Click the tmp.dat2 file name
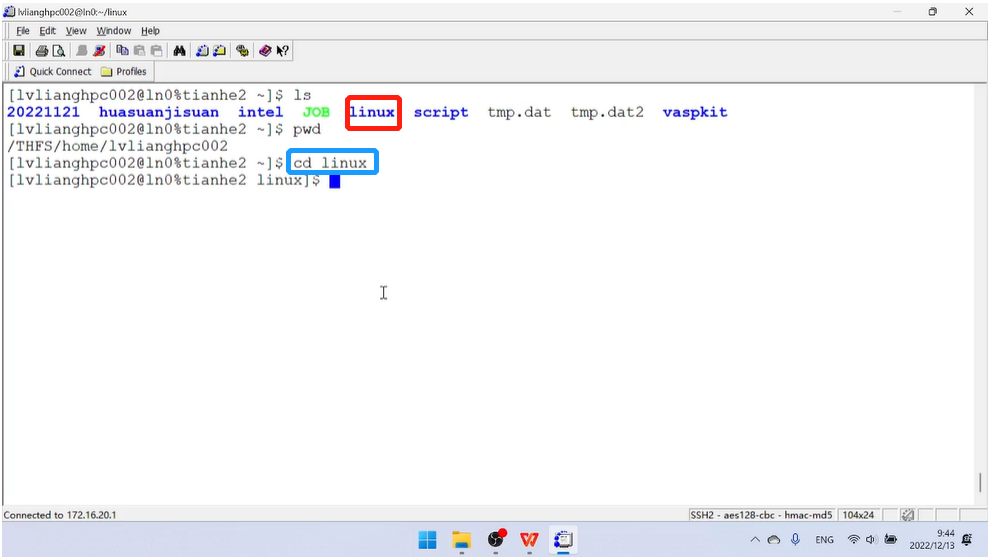This screenshot has width=990, height=557. pos(607,112)
